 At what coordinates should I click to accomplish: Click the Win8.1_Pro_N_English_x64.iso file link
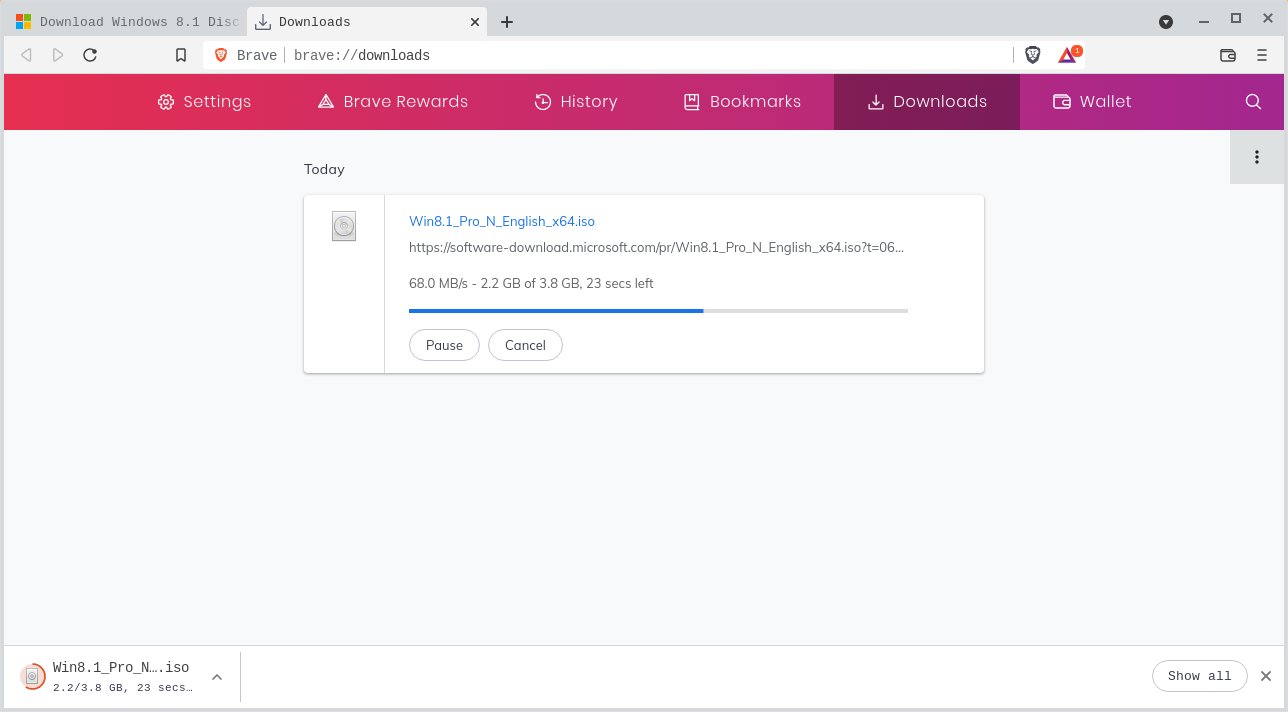[502, 221]
